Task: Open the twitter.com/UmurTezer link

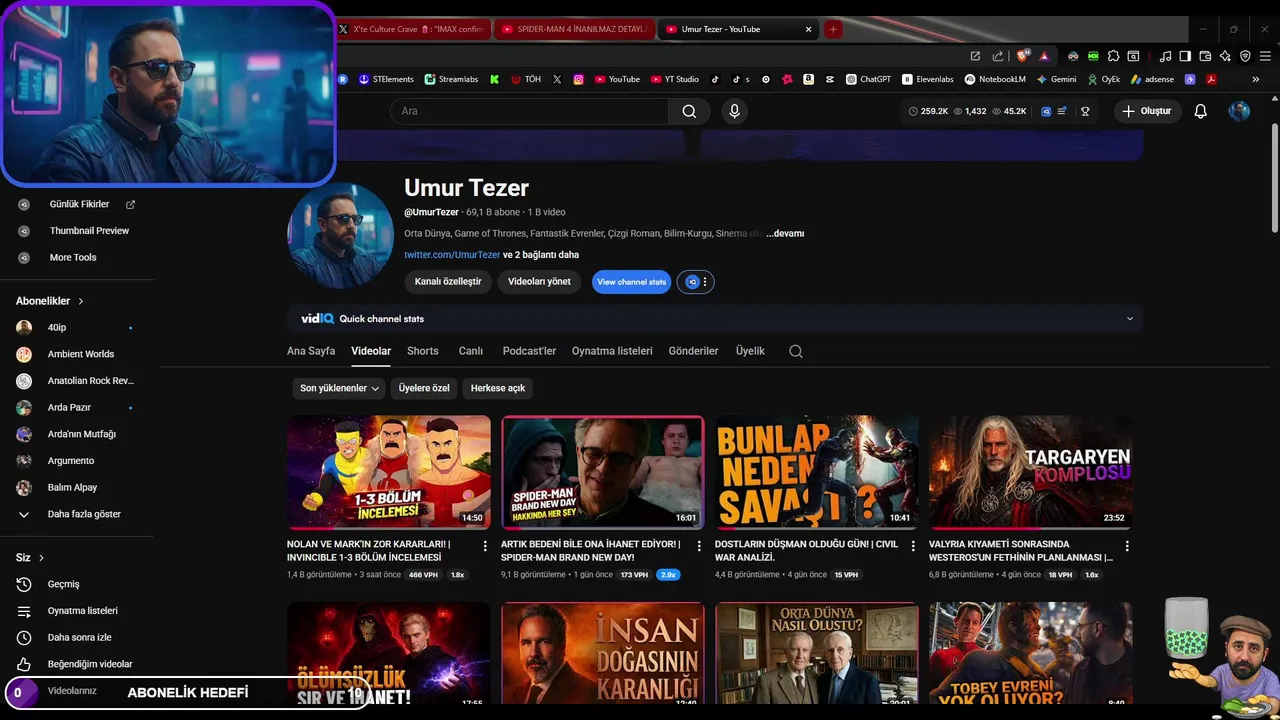Action: pos(452,255)
